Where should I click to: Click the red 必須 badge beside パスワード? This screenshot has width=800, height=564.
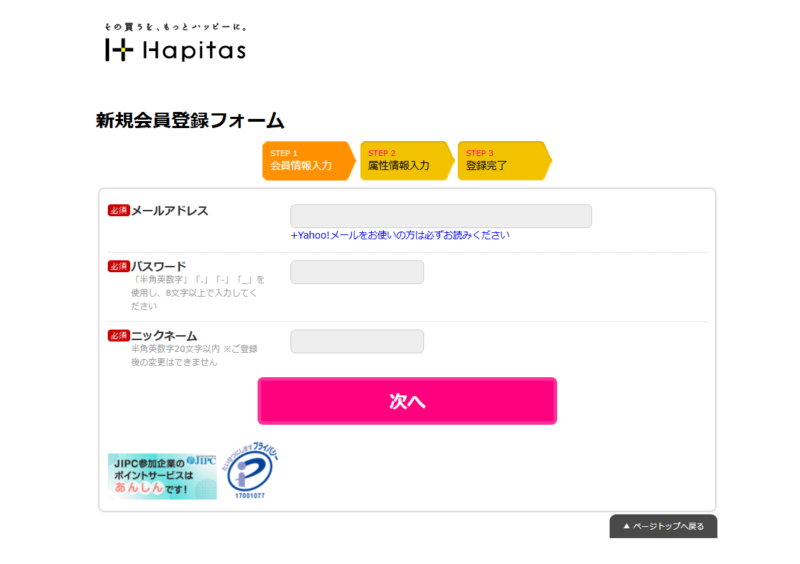pos(118,266)
